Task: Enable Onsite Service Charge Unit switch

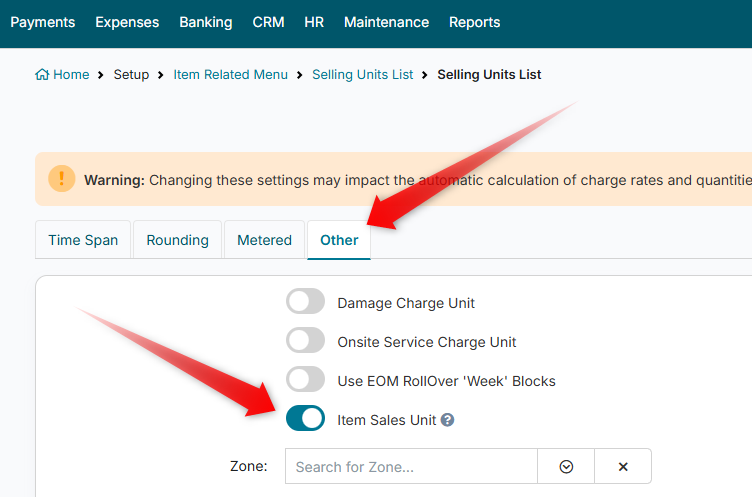Action: 306,341
